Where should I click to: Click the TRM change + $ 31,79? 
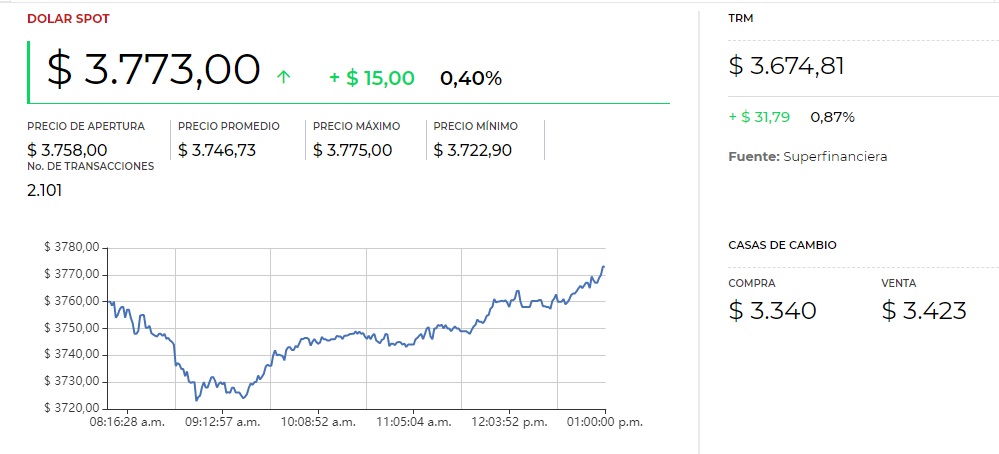coord(759,117)
